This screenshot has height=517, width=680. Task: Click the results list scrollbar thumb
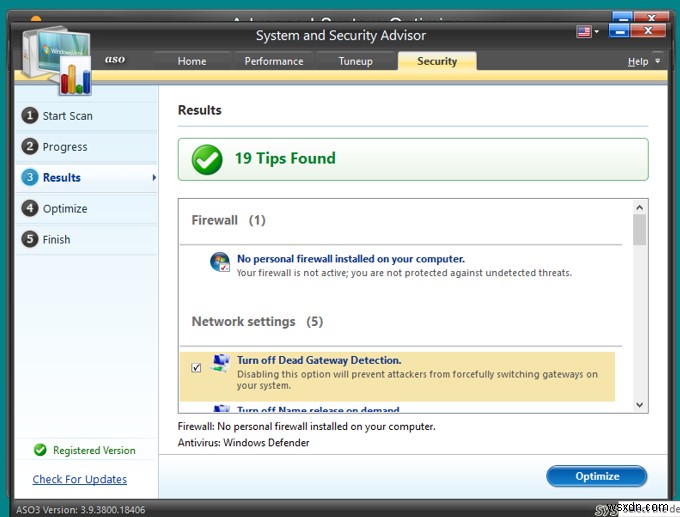coord(639,230)
